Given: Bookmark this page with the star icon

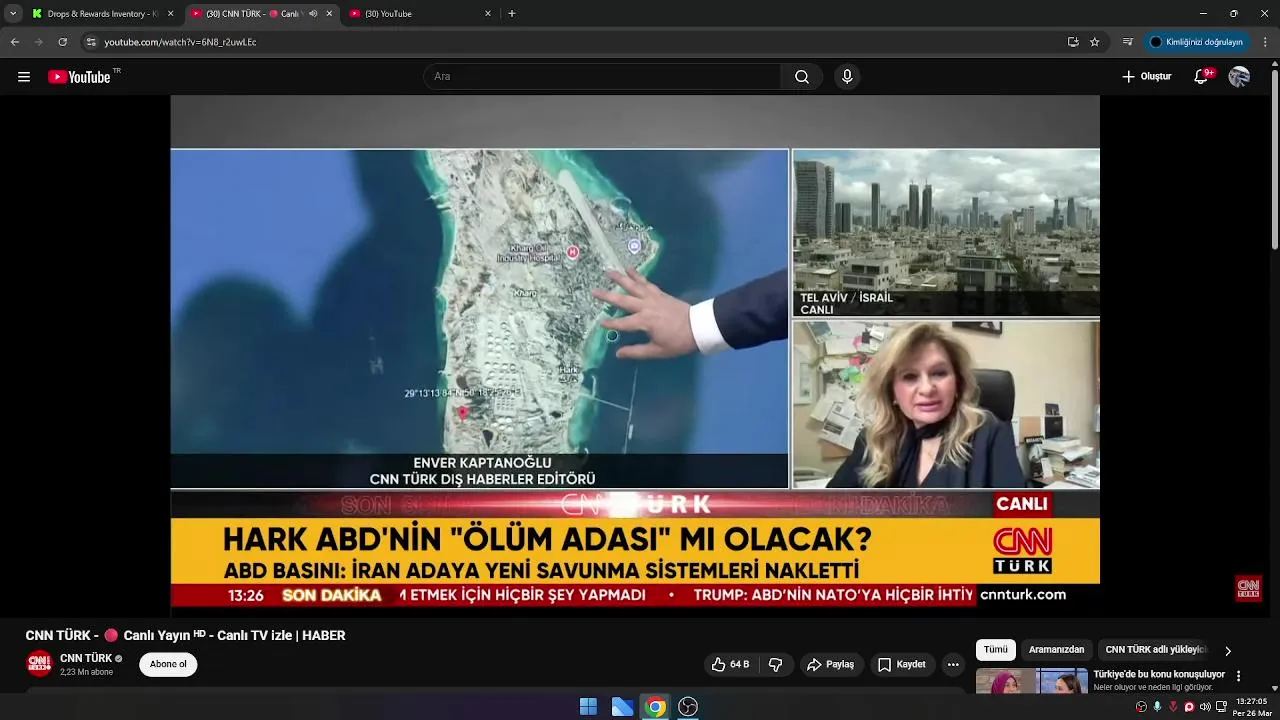Looking at the screenshot, I should (1095, 42).
